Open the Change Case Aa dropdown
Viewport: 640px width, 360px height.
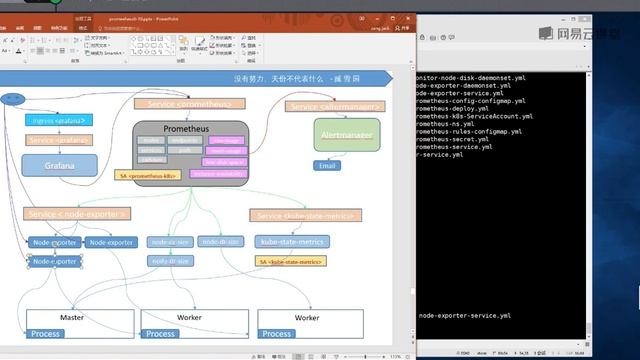(x=5, y=51)
